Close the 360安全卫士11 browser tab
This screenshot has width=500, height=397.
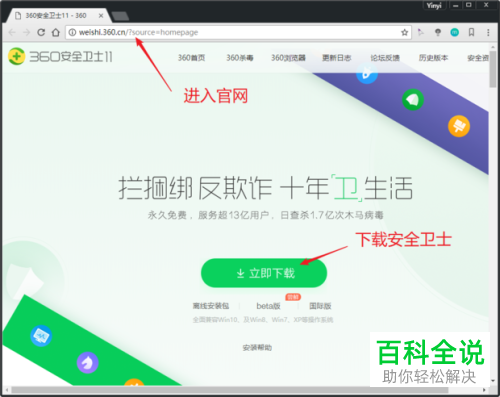[x=101, y=16]
